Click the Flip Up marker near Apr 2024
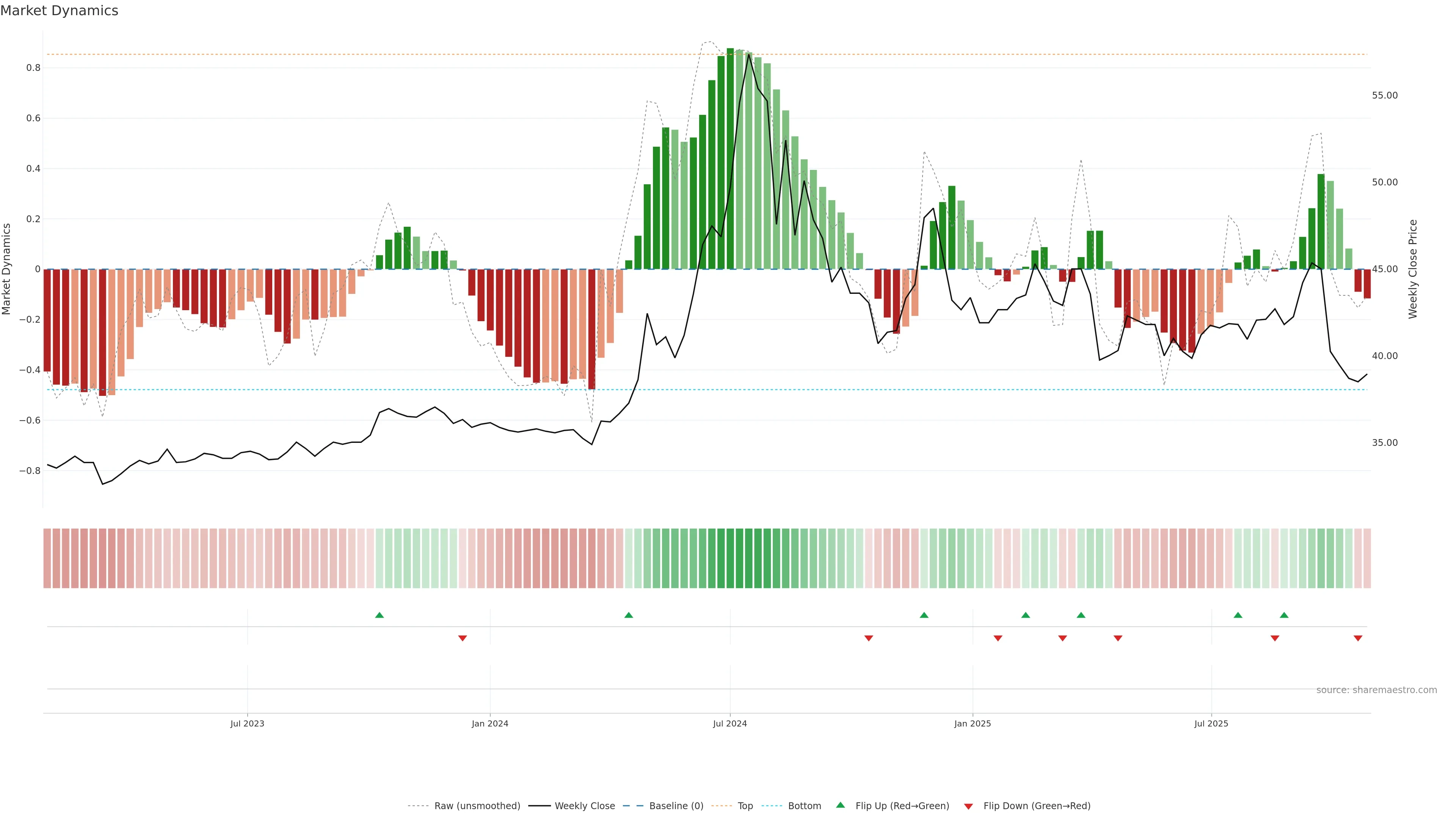 tap(629, 615)
